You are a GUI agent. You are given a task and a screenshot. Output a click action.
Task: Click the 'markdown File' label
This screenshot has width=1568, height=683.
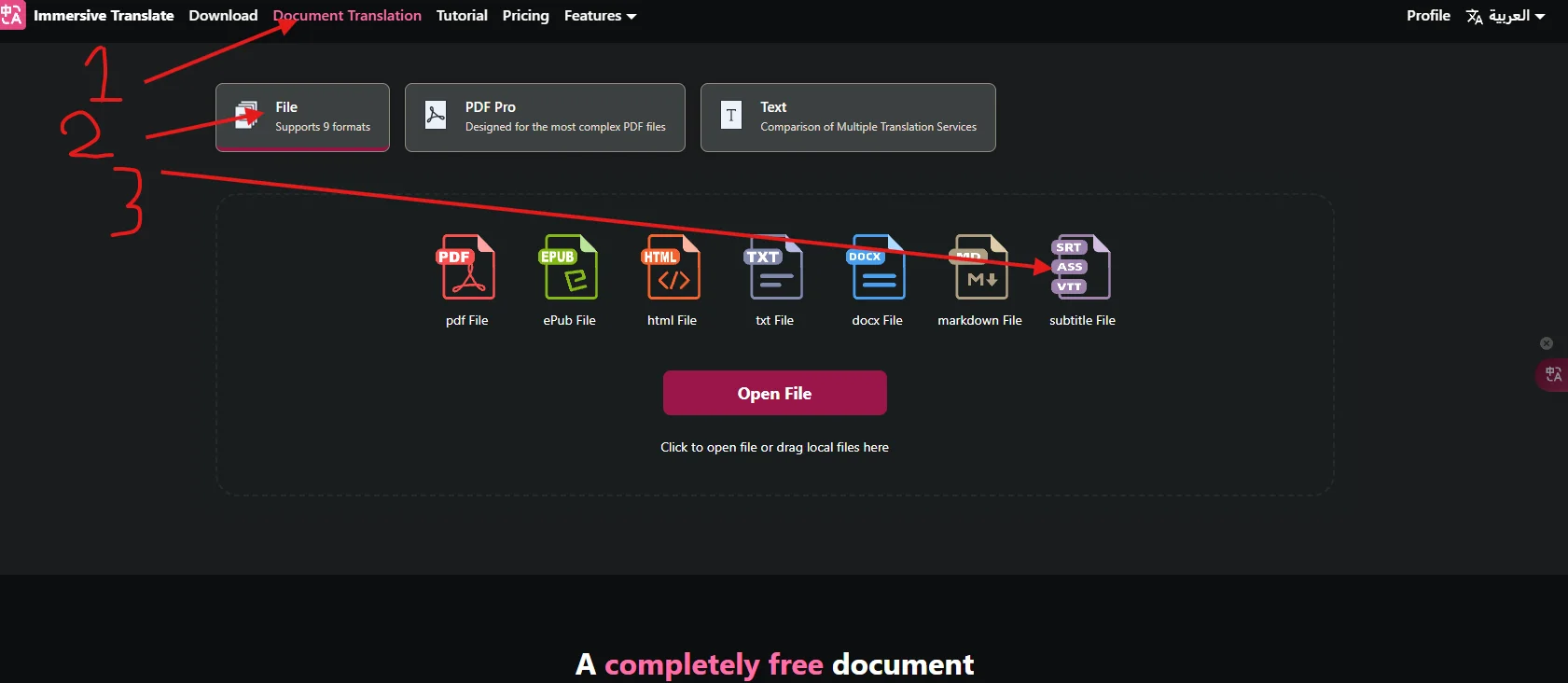click(x=979, y=320)
